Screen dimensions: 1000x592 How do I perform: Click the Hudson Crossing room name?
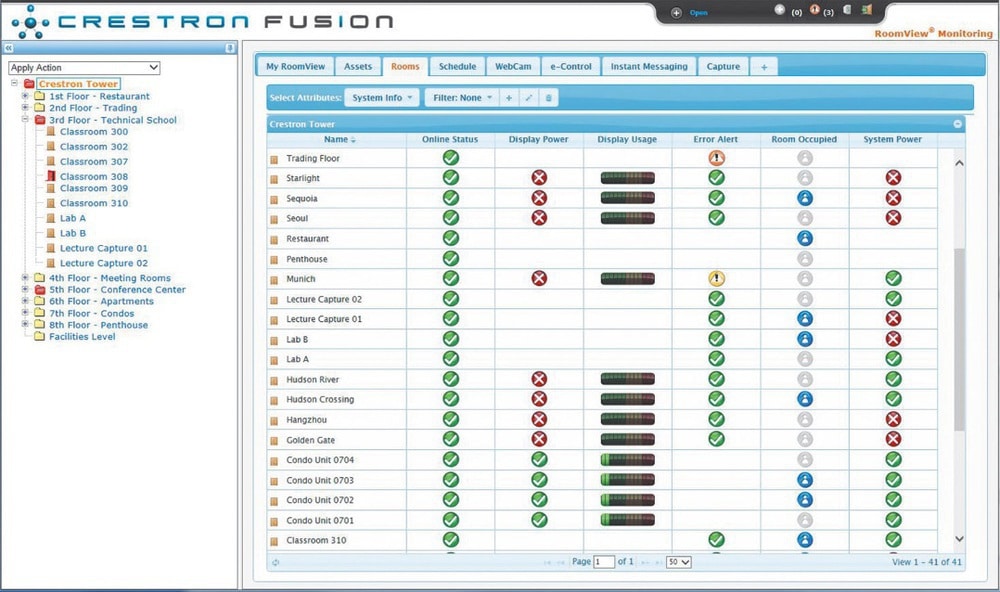tap(320, 399)
